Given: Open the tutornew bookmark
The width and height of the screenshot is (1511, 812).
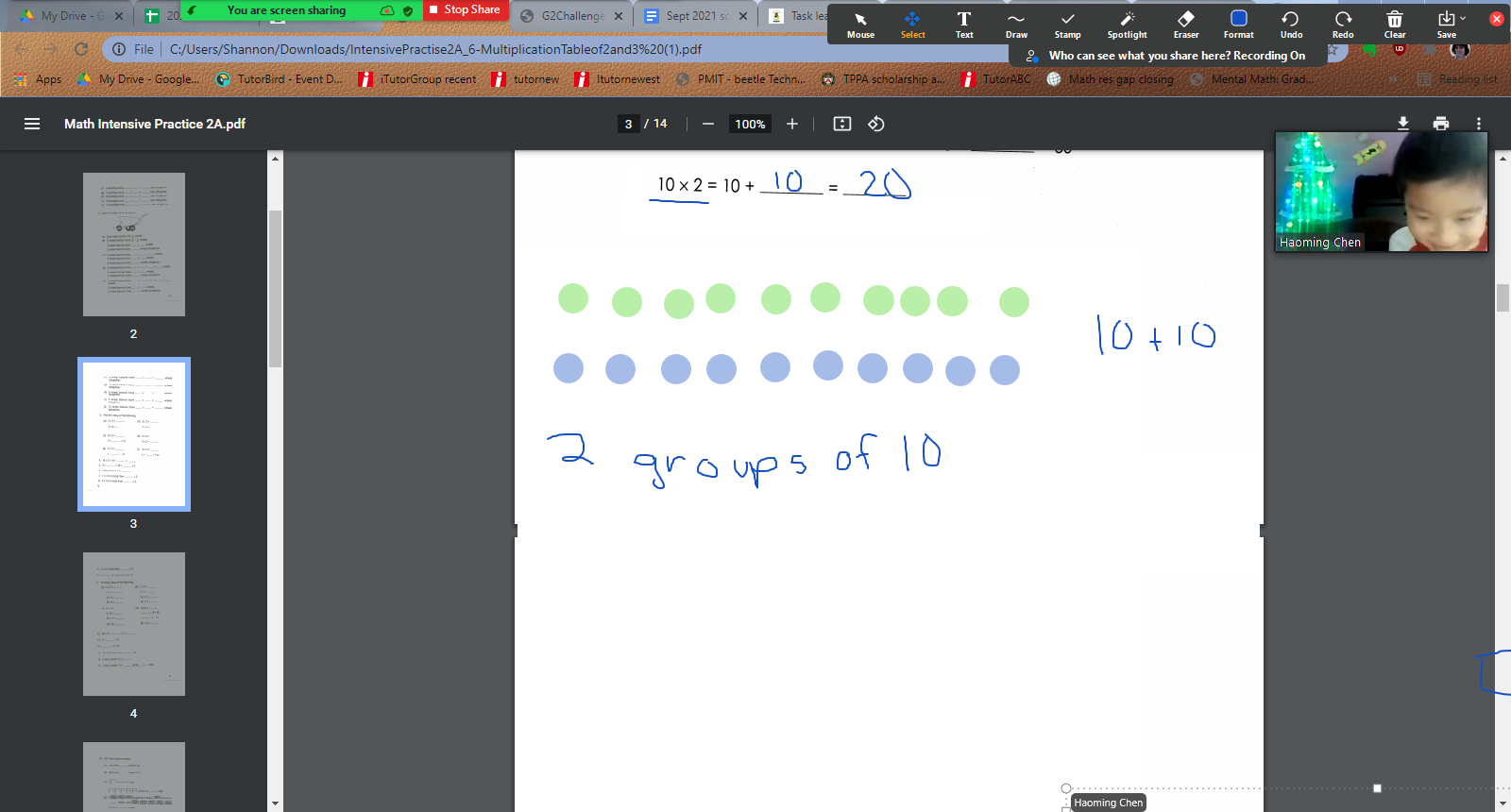Looking at the screenshot, I should point(526,79).
